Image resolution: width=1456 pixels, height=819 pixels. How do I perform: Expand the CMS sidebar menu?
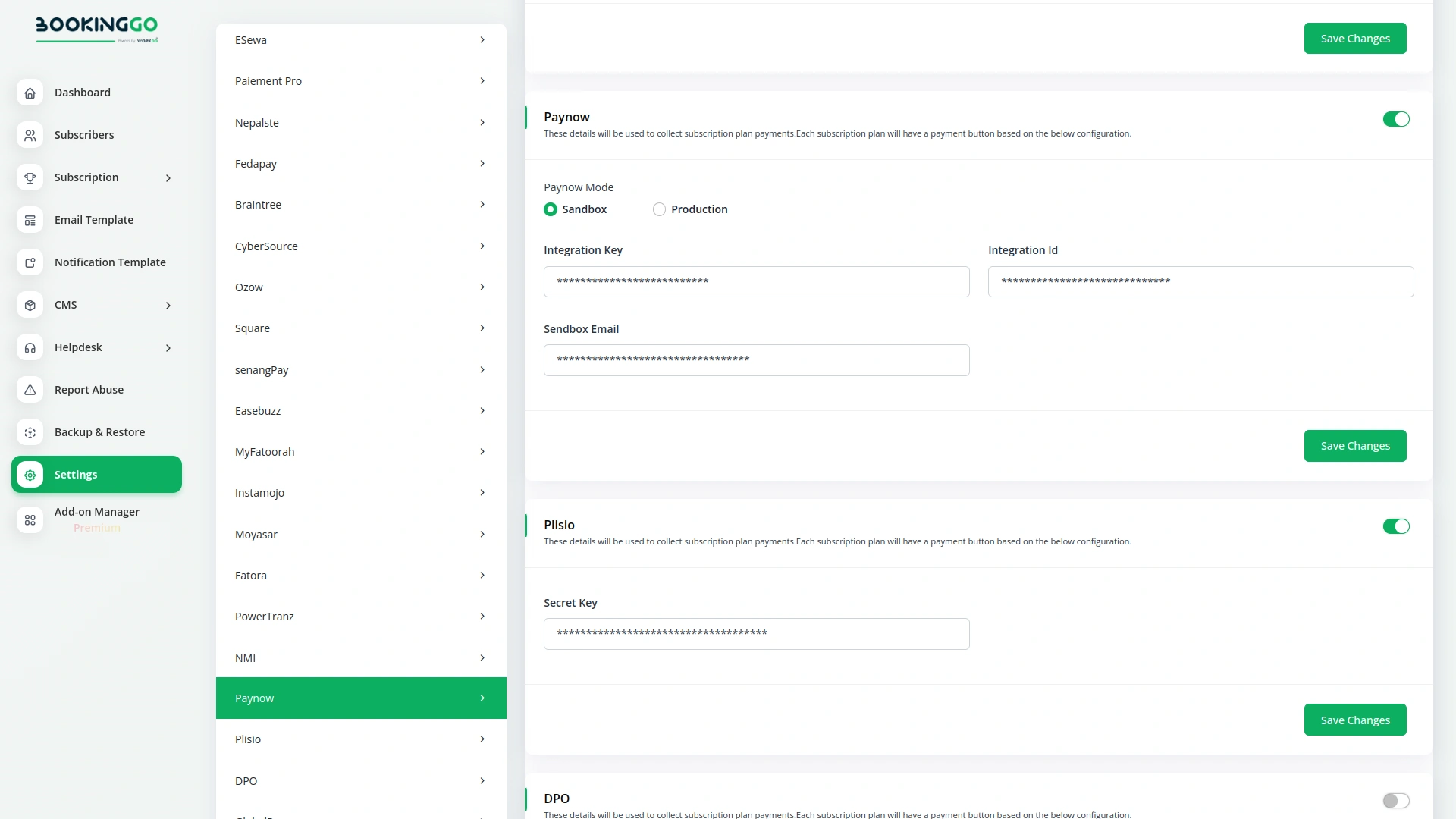168,305
